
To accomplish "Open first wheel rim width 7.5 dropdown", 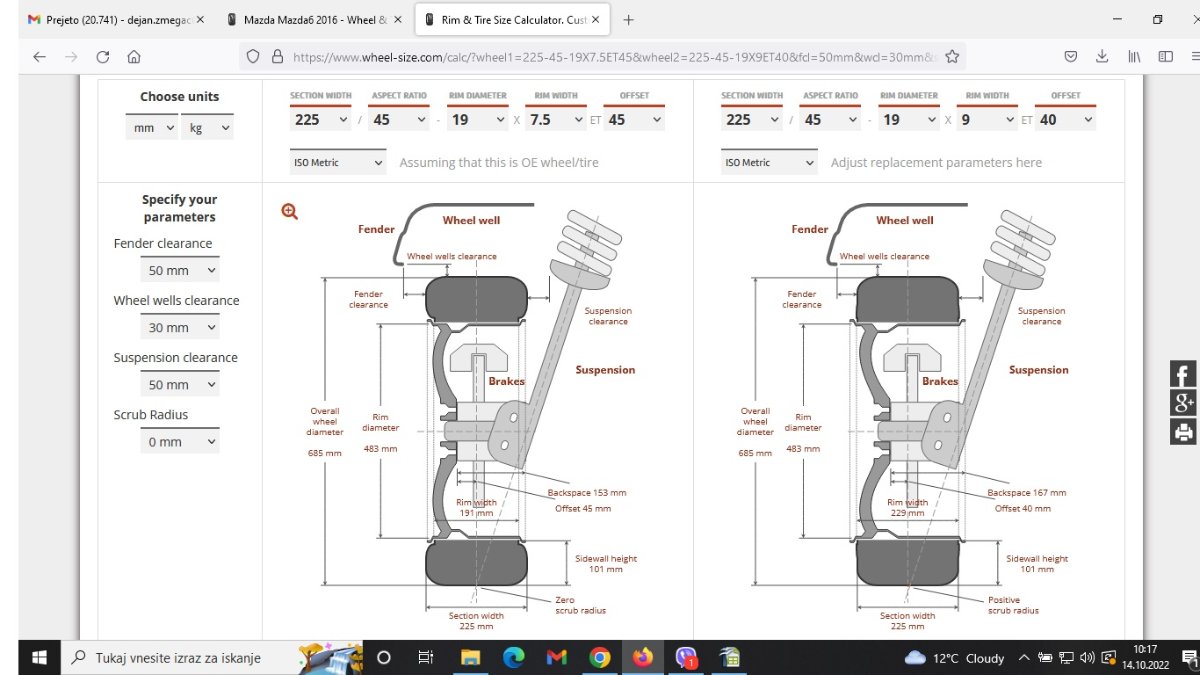I will 556,119.
